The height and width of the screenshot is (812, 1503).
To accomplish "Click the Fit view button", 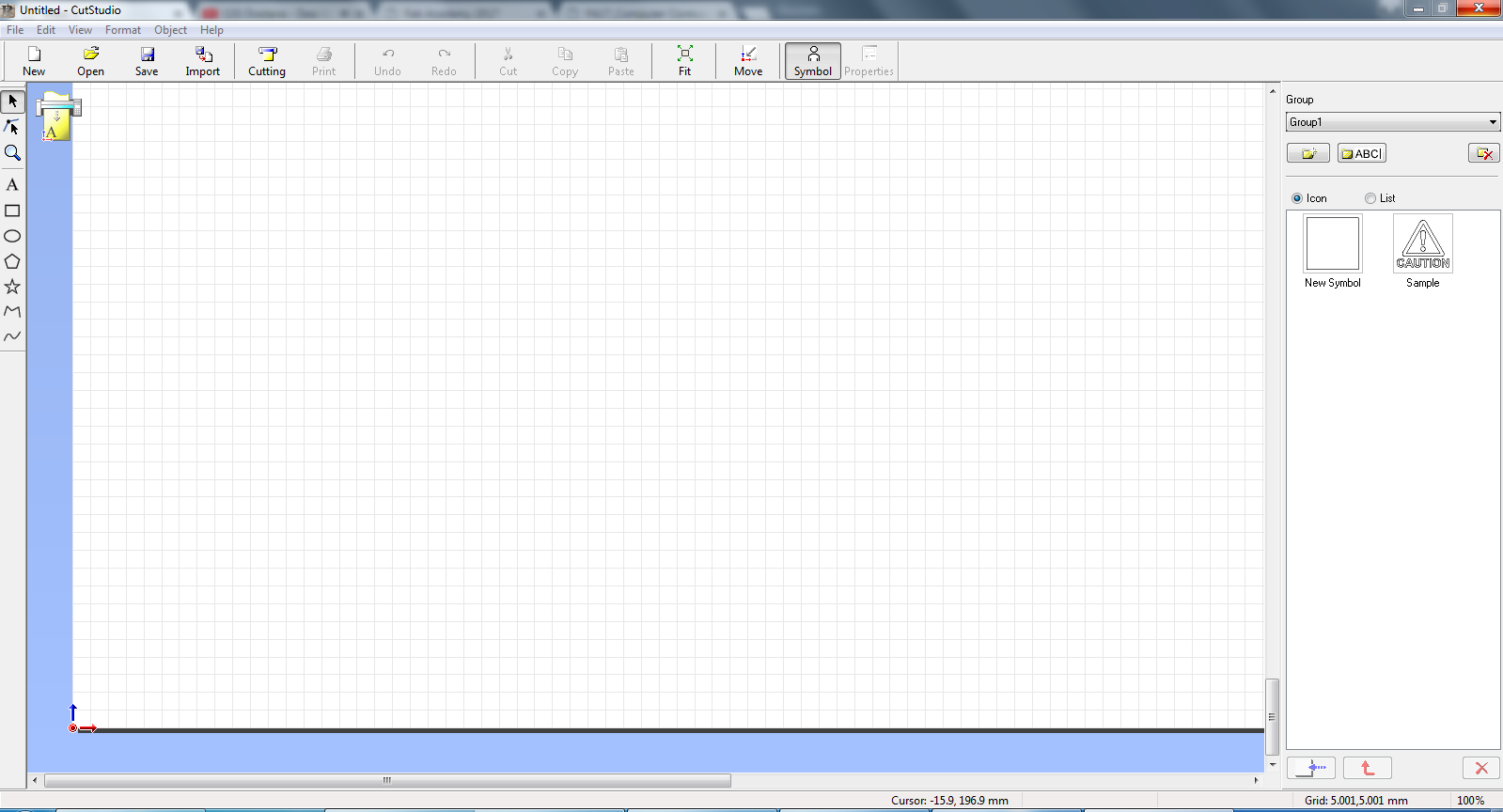I will pyautogui.click(x=685, y=61).
